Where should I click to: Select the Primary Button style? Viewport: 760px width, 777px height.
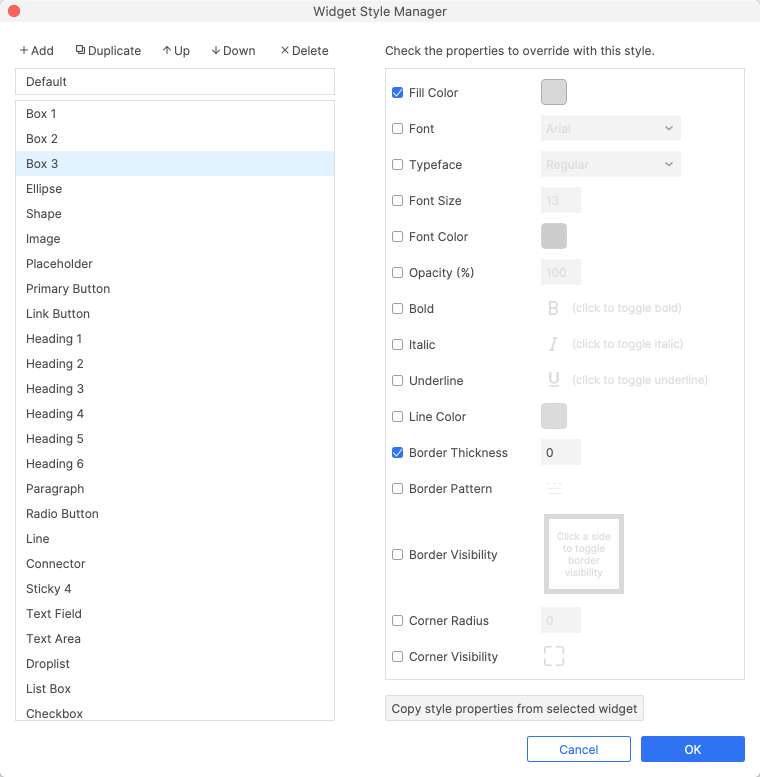point(175,288)
